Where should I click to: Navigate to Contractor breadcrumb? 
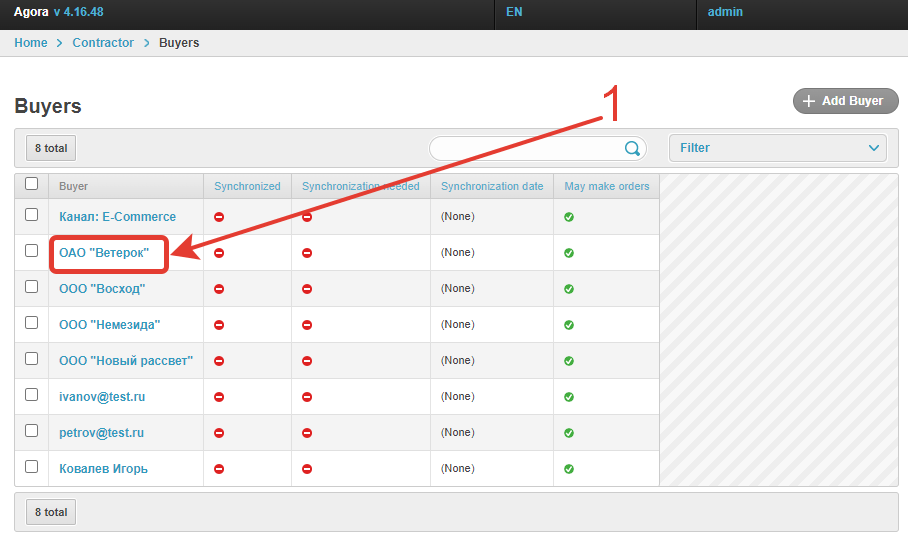point(103,43)
